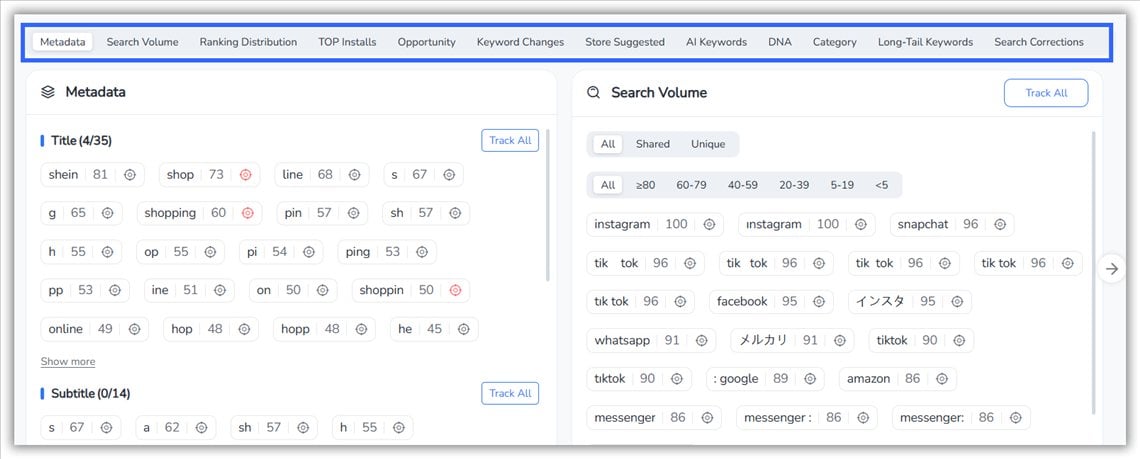
Task: Click the right arrow next button
Action: (x=1112, y=268)
